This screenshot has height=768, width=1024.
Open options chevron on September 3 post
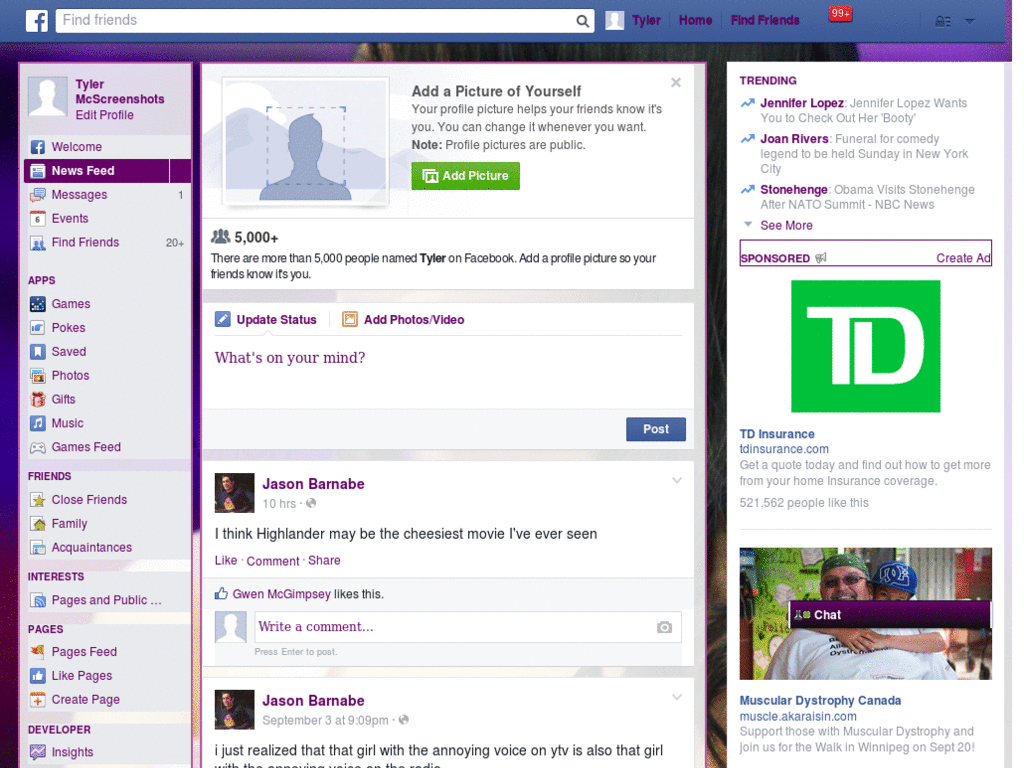[x=677, y=697]
